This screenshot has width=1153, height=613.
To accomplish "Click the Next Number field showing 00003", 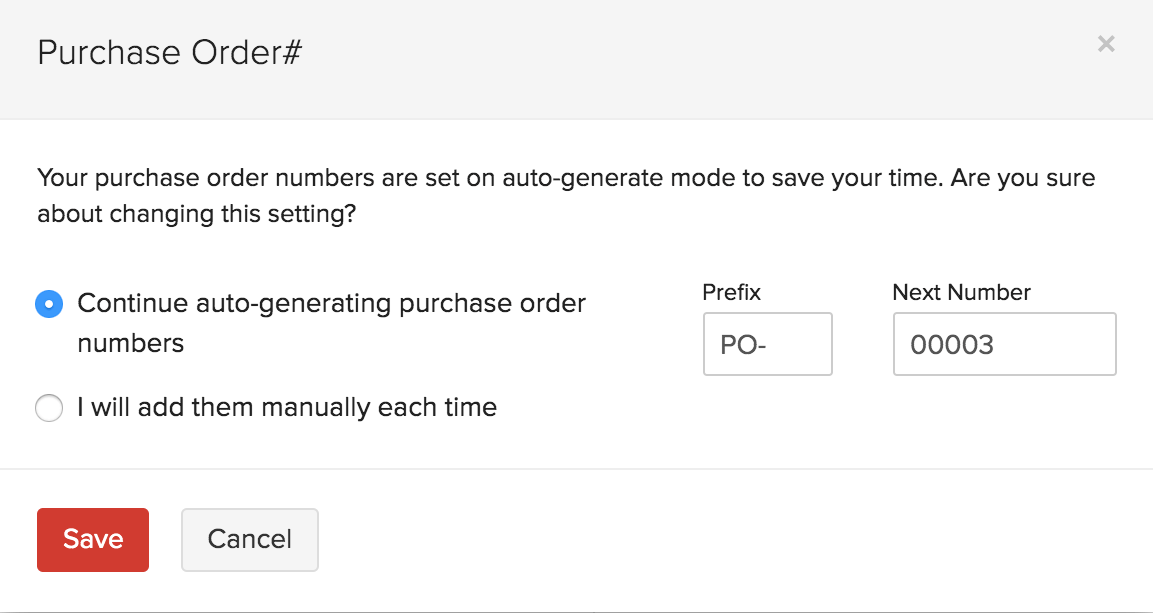I will (x=1003, y=344).
